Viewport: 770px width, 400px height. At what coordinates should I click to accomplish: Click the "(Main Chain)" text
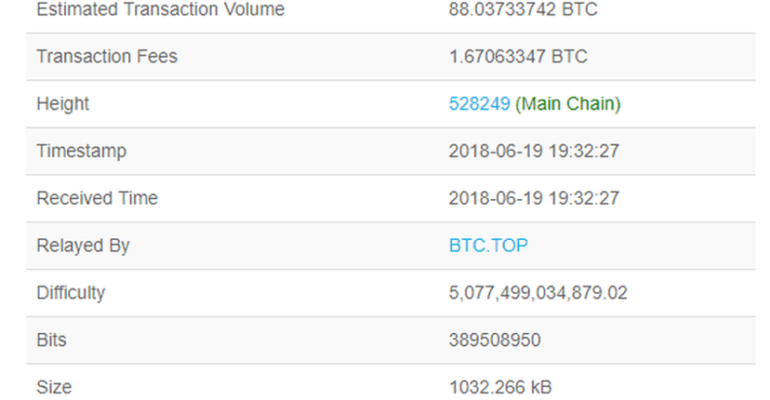568,104
